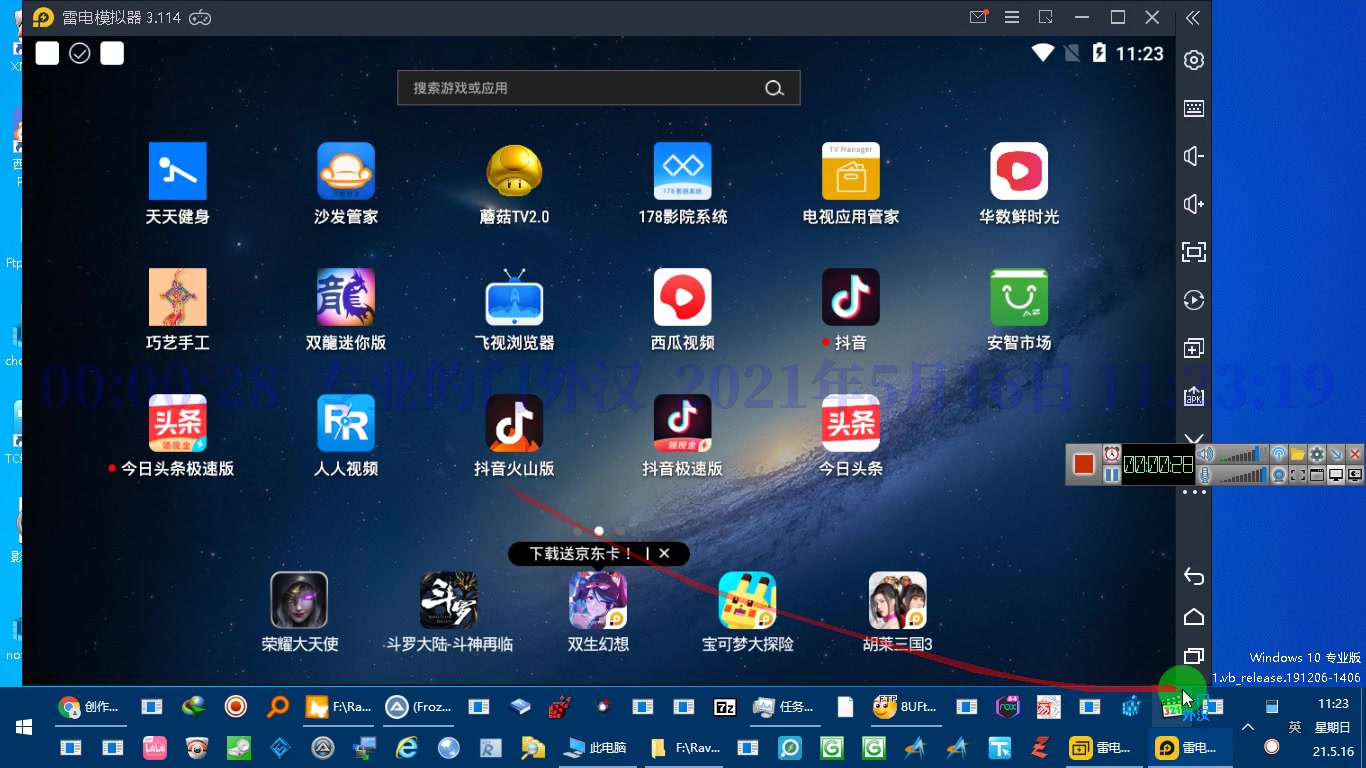Image resolution: width=1366 pixels, height=768 pixels.
Task: Adjust recorder microphone volume bar
Action: click(x=1243, y=475)
